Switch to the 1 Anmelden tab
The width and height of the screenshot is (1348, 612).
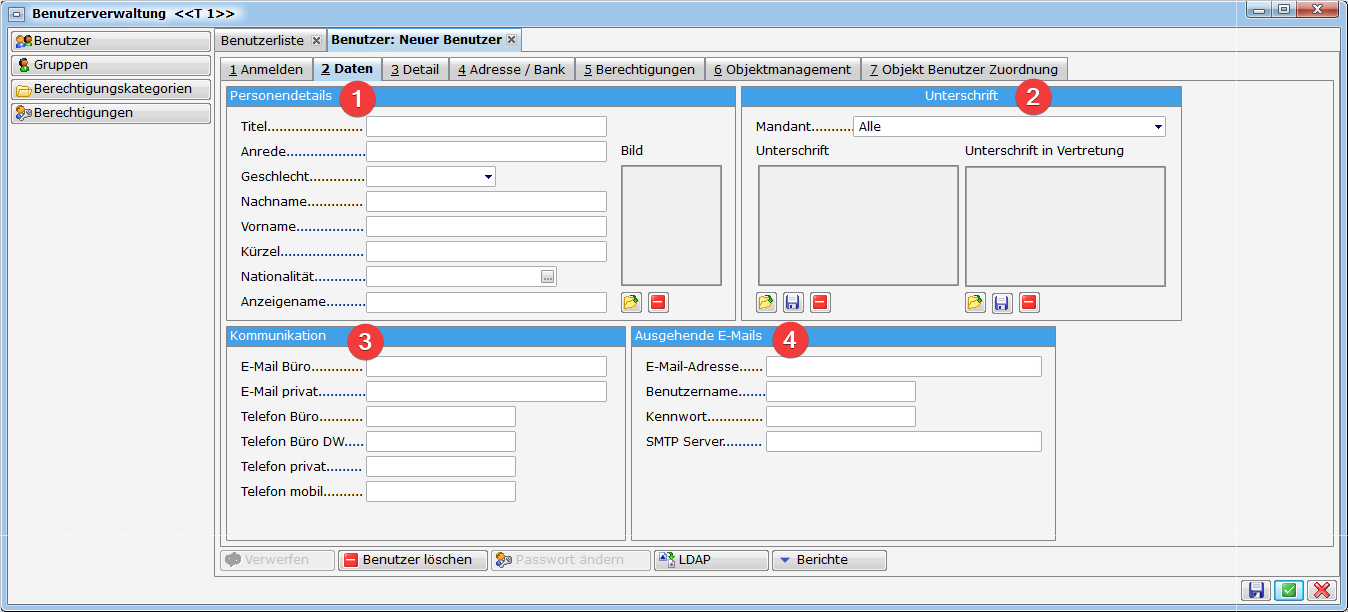(266, 69)
